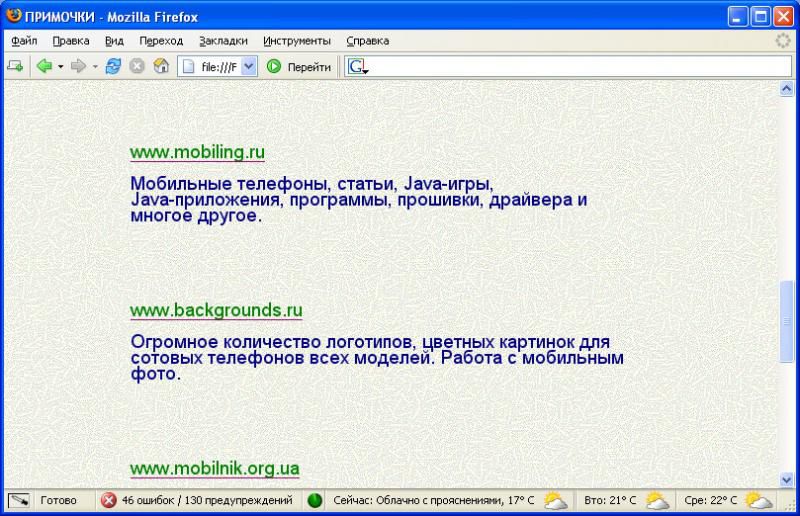Click the new tab icon in toolbar
The height and width of the screenshot is (516, 800).
click(15, 67)
